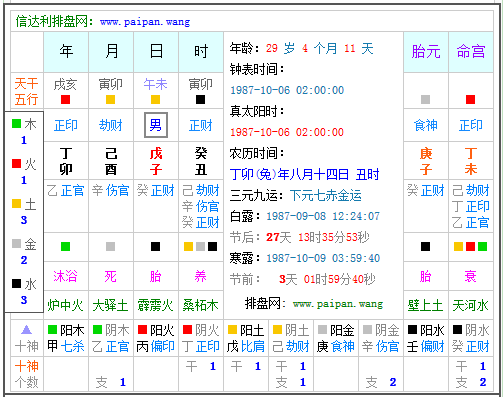Click the orange 庚子 pillar under 胎元
This screenshot has height=397, width=503.
point(426,161)
